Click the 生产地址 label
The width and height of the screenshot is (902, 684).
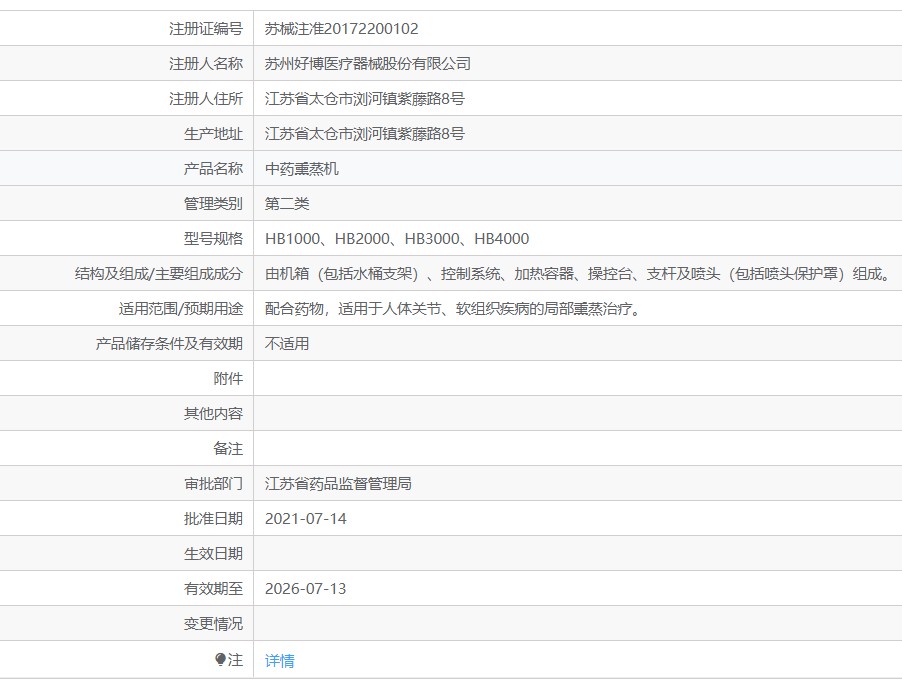[213, 134]
